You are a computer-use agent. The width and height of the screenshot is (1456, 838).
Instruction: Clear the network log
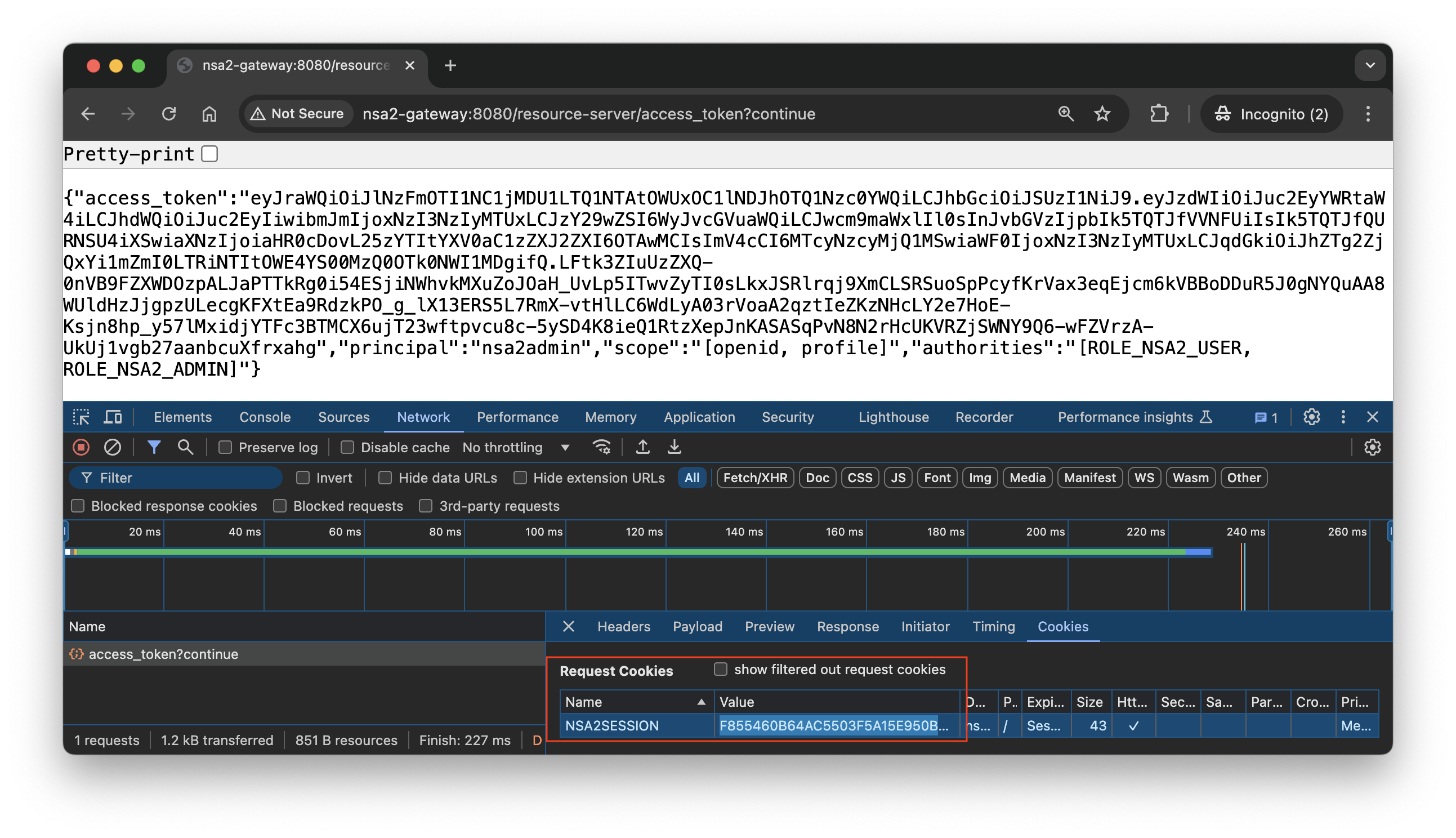pyautogui.click(x=112, y=447)
